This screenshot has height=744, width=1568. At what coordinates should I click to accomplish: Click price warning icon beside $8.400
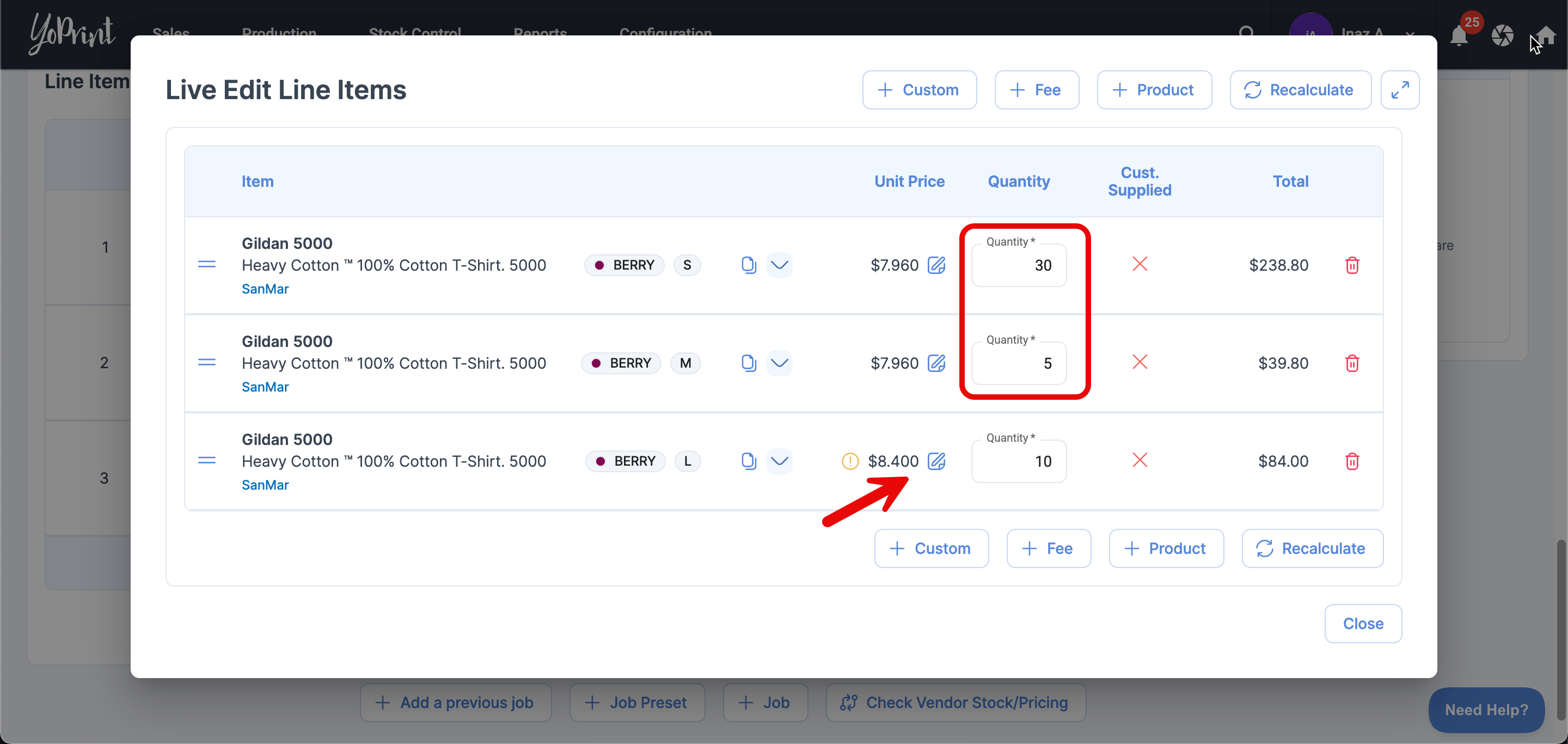pos(850,461)
